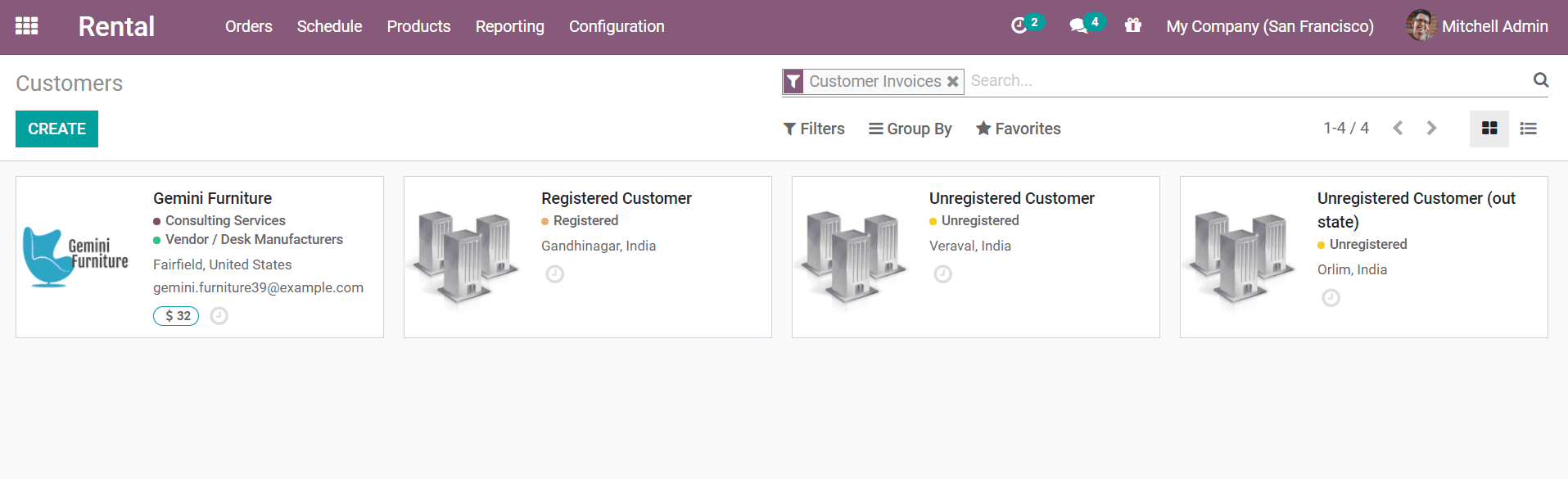Click Mitchell Admin avatar picture
1568x479 pixels.
(1421, 25)
